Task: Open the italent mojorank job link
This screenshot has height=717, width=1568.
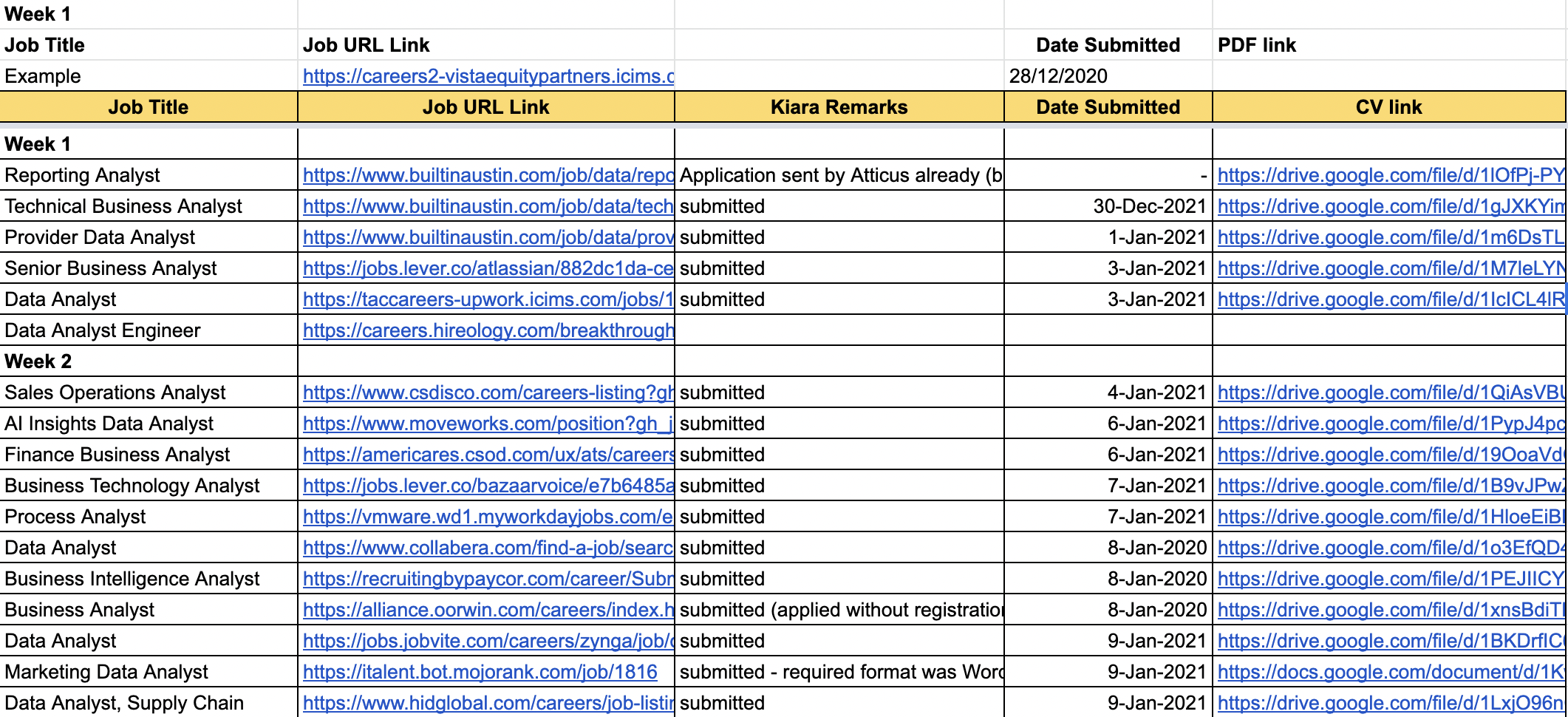Action: coord(480,672)
